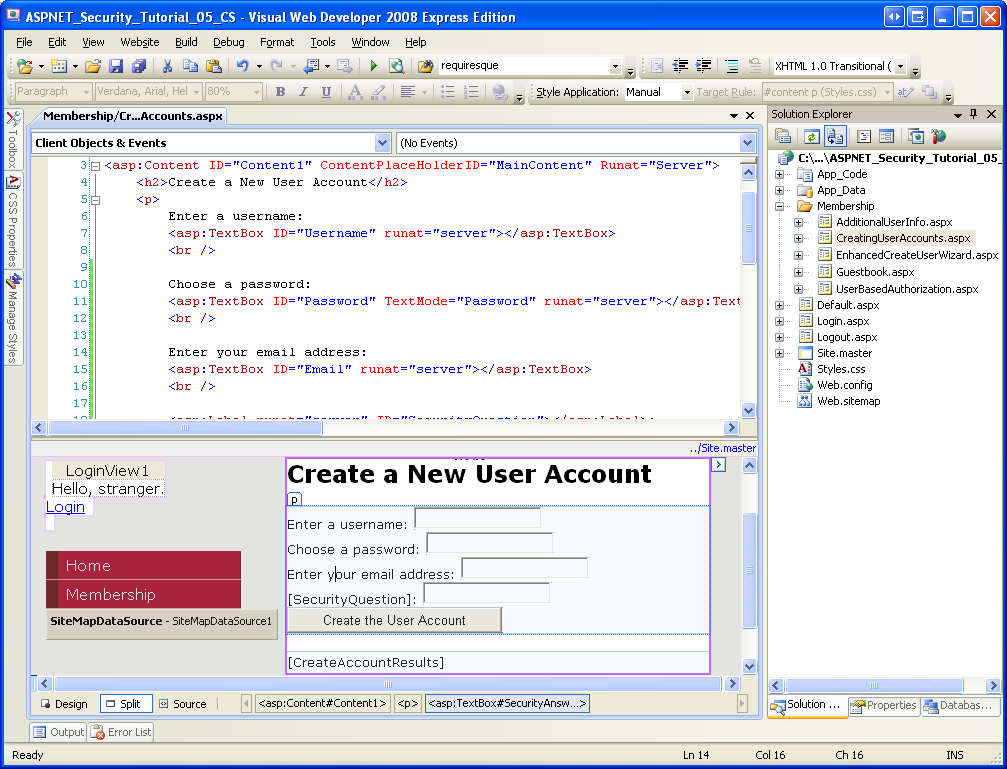Expand the App_Code folder node
This screenshot has width=1007, height=769.
tap(780, 174)
